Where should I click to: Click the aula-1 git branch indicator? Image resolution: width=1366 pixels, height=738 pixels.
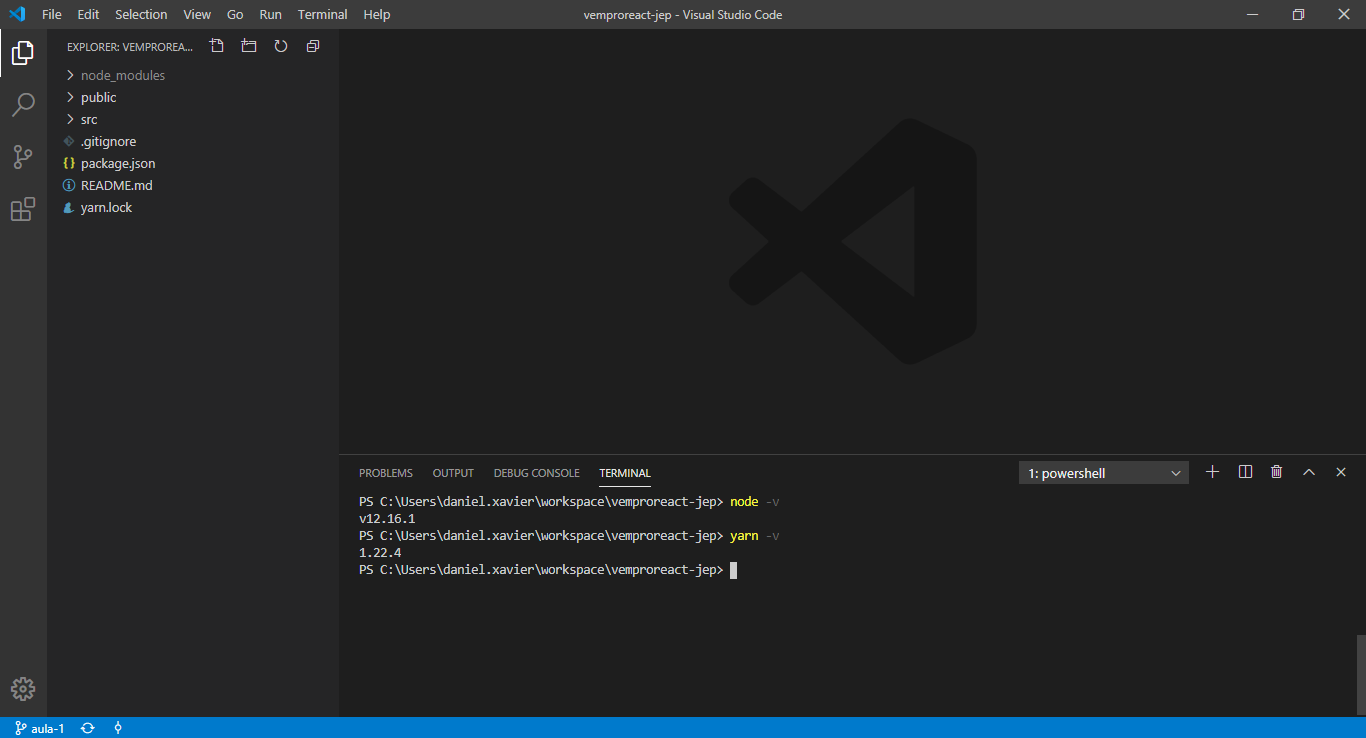40,728
